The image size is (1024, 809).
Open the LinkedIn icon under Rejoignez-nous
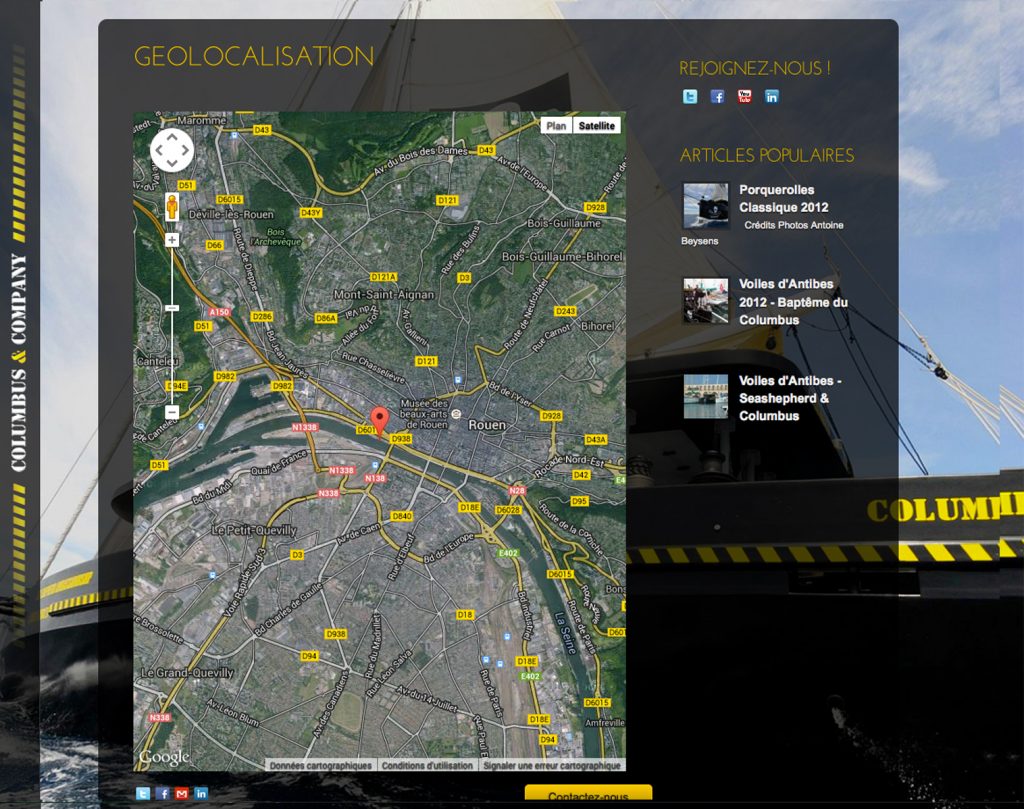[x=772, y=97]
